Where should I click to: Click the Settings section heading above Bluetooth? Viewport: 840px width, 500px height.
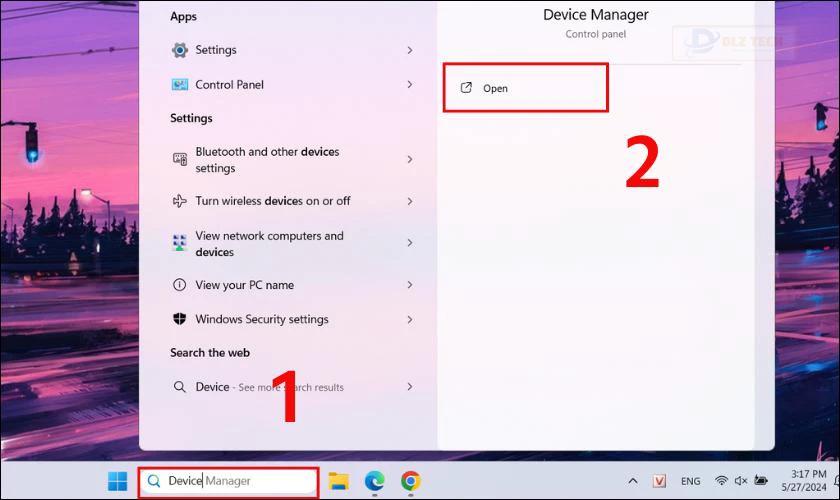tap(191, 118)
